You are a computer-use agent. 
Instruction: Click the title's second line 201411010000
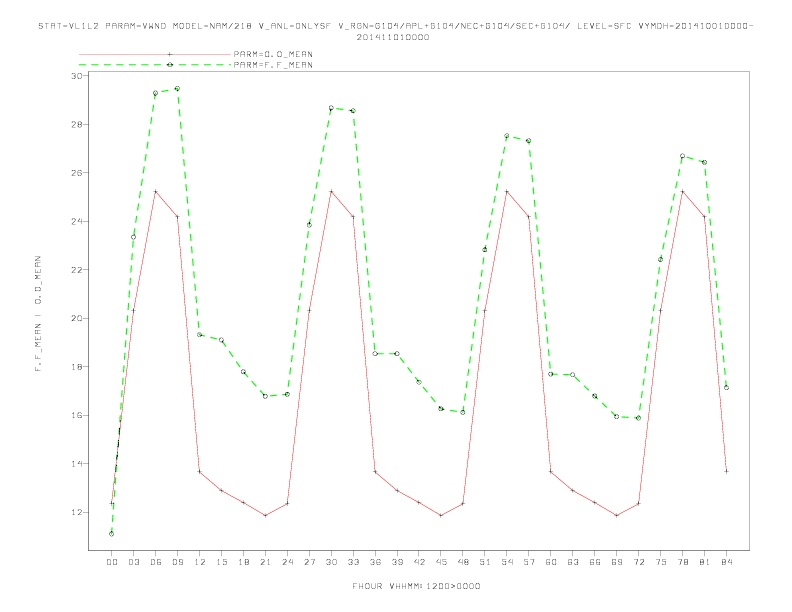(393, 37)
